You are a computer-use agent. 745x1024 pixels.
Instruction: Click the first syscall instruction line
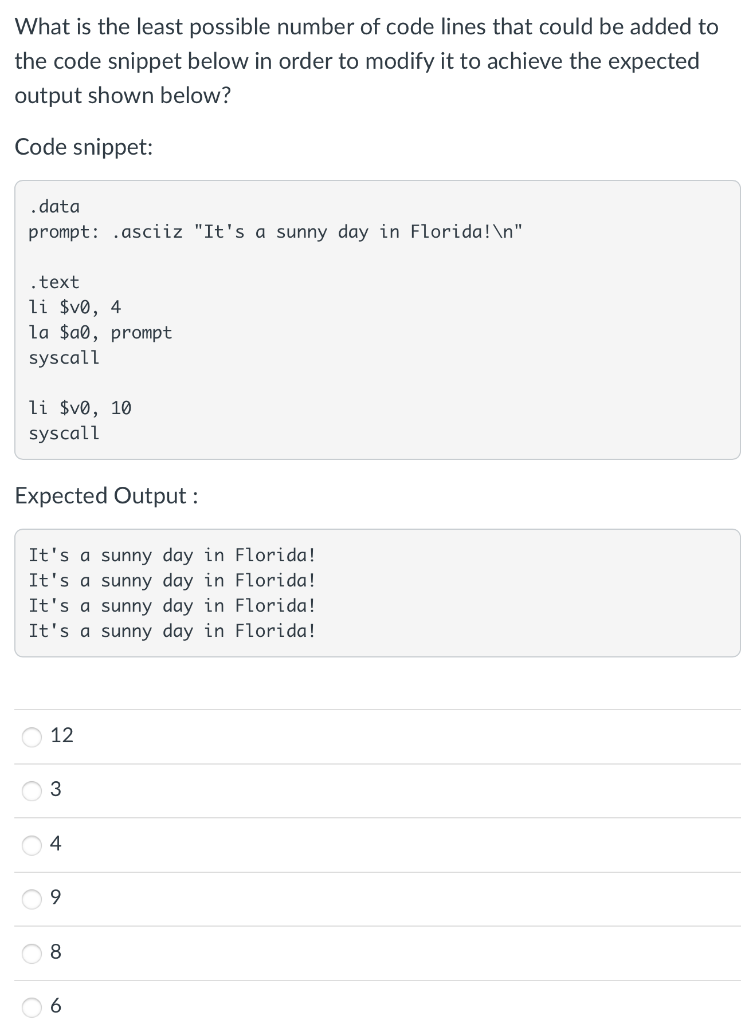coord(63,357)
